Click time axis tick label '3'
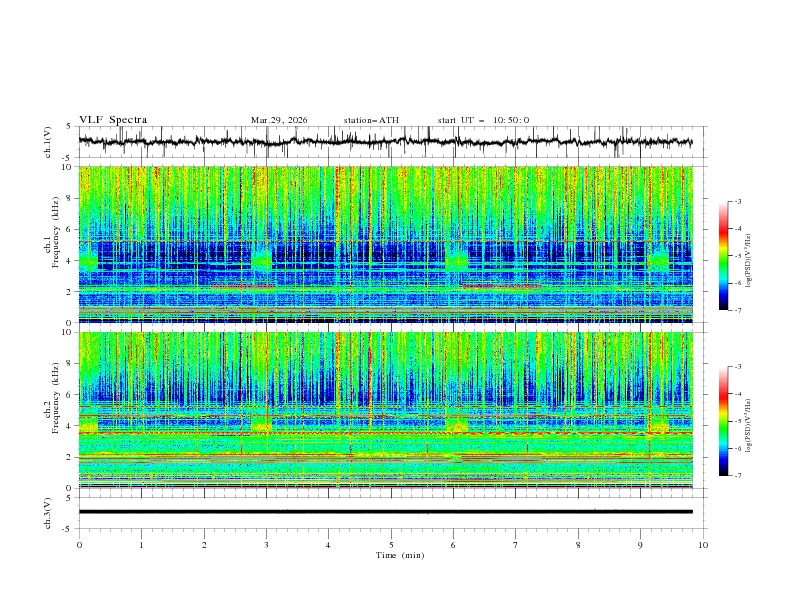 click(x=266, y=545)
